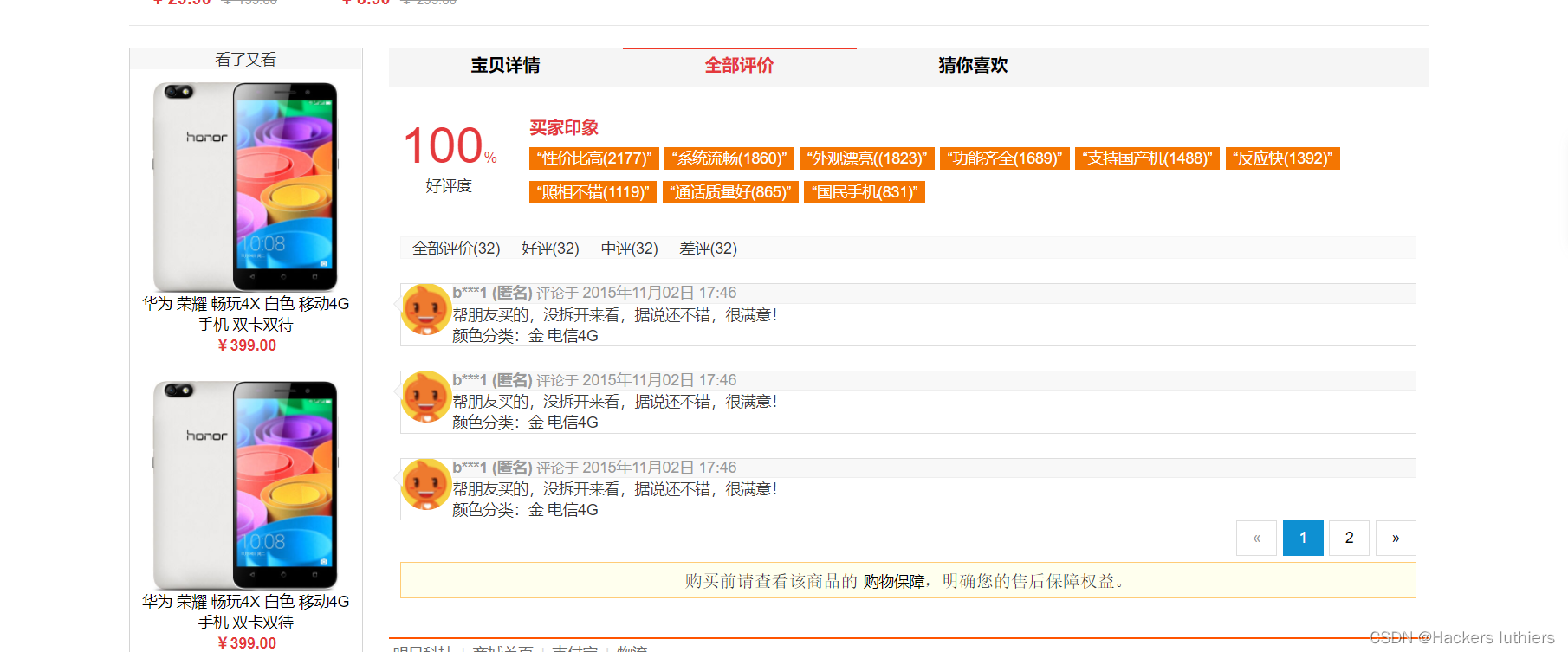Show 差评(32) reviews
This screenshot has width=1568, height=652.
pyautogui.click(x=709, y=249)
